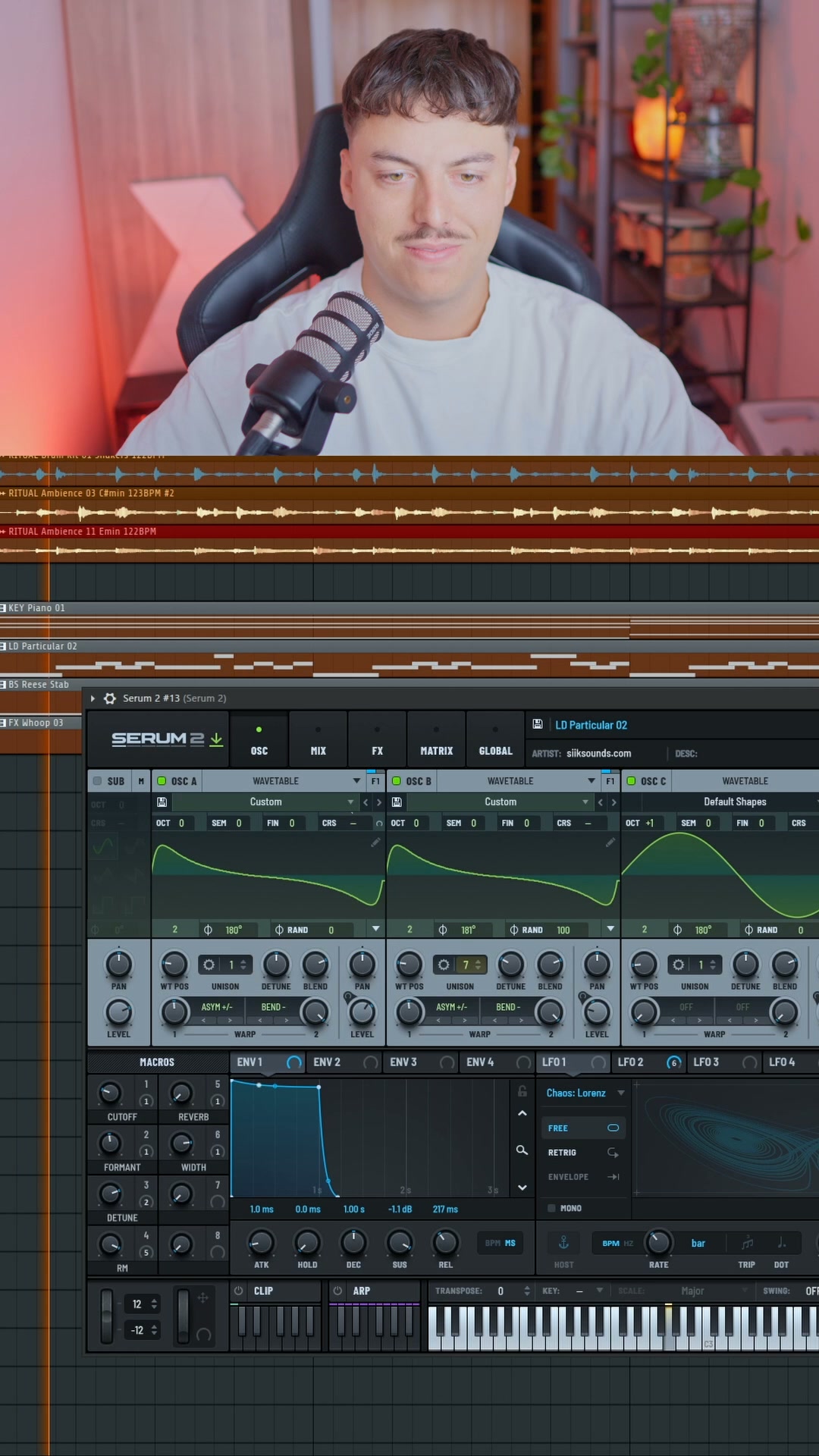Viewport: 819px width, 1456px height.
Task: Click the SUB M button
Action: coord(141,780)
